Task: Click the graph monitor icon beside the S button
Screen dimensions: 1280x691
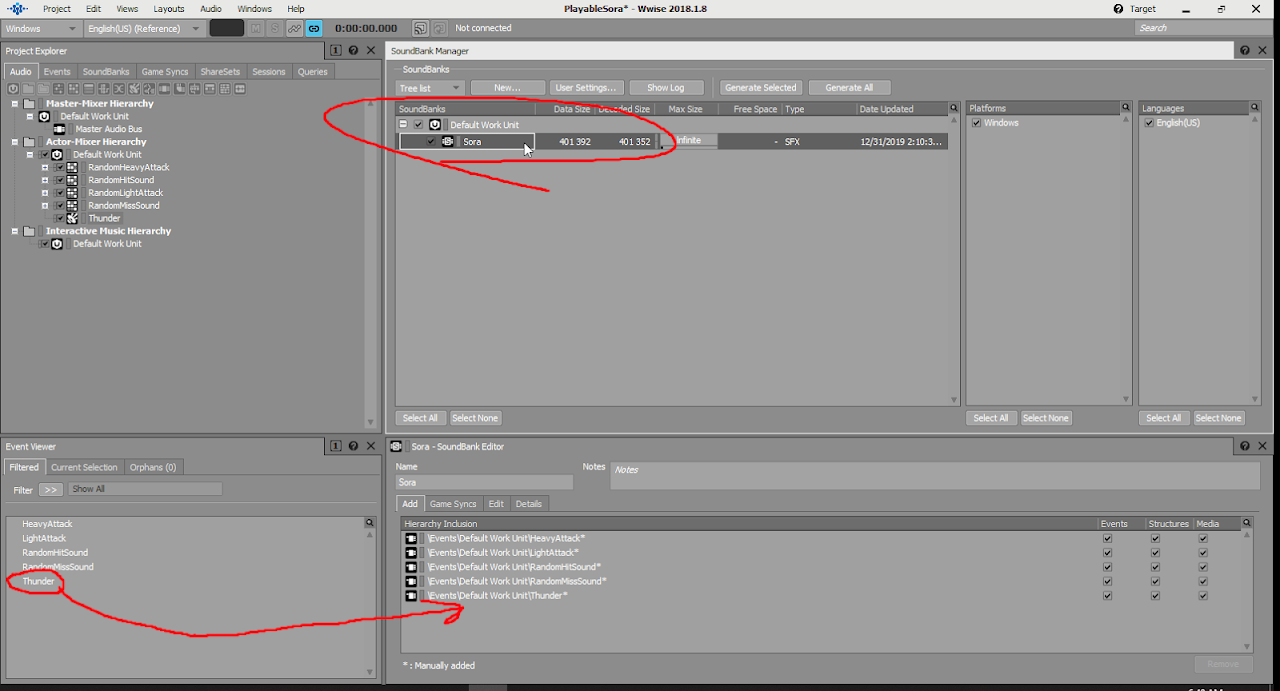Action: point(294,28)
